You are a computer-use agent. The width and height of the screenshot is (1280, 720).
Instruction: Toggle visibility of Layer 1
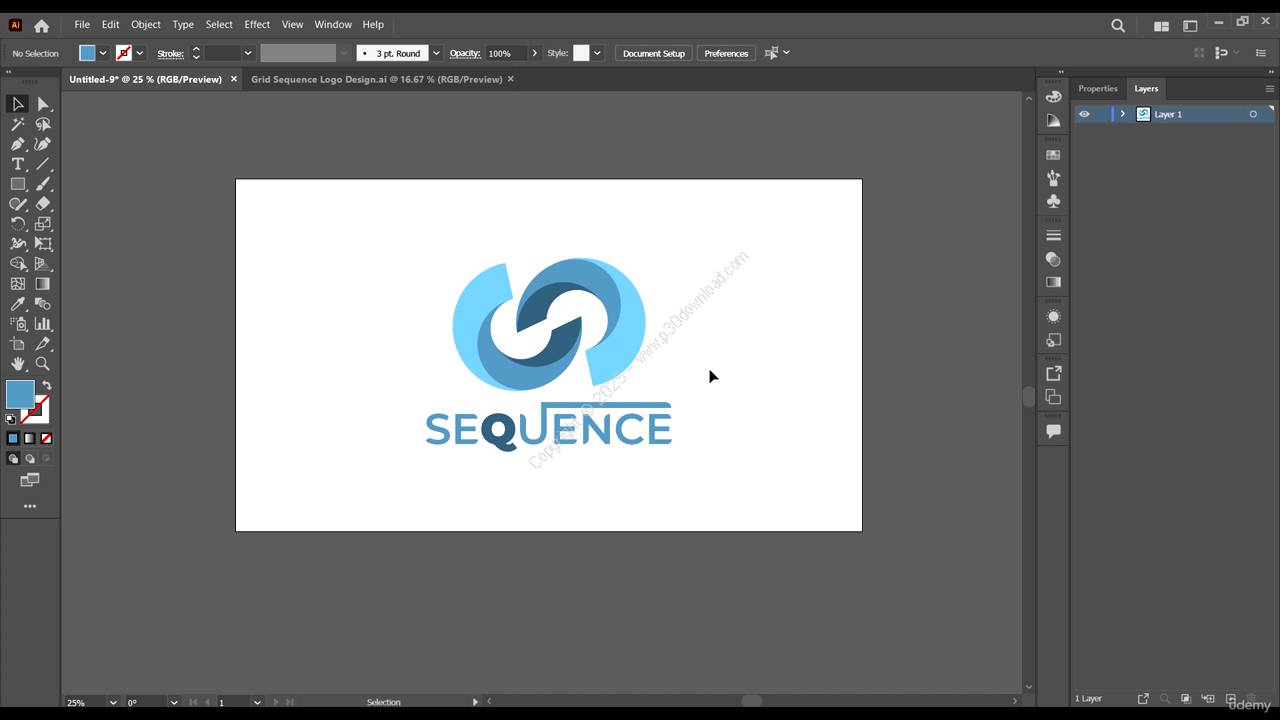1084,114
